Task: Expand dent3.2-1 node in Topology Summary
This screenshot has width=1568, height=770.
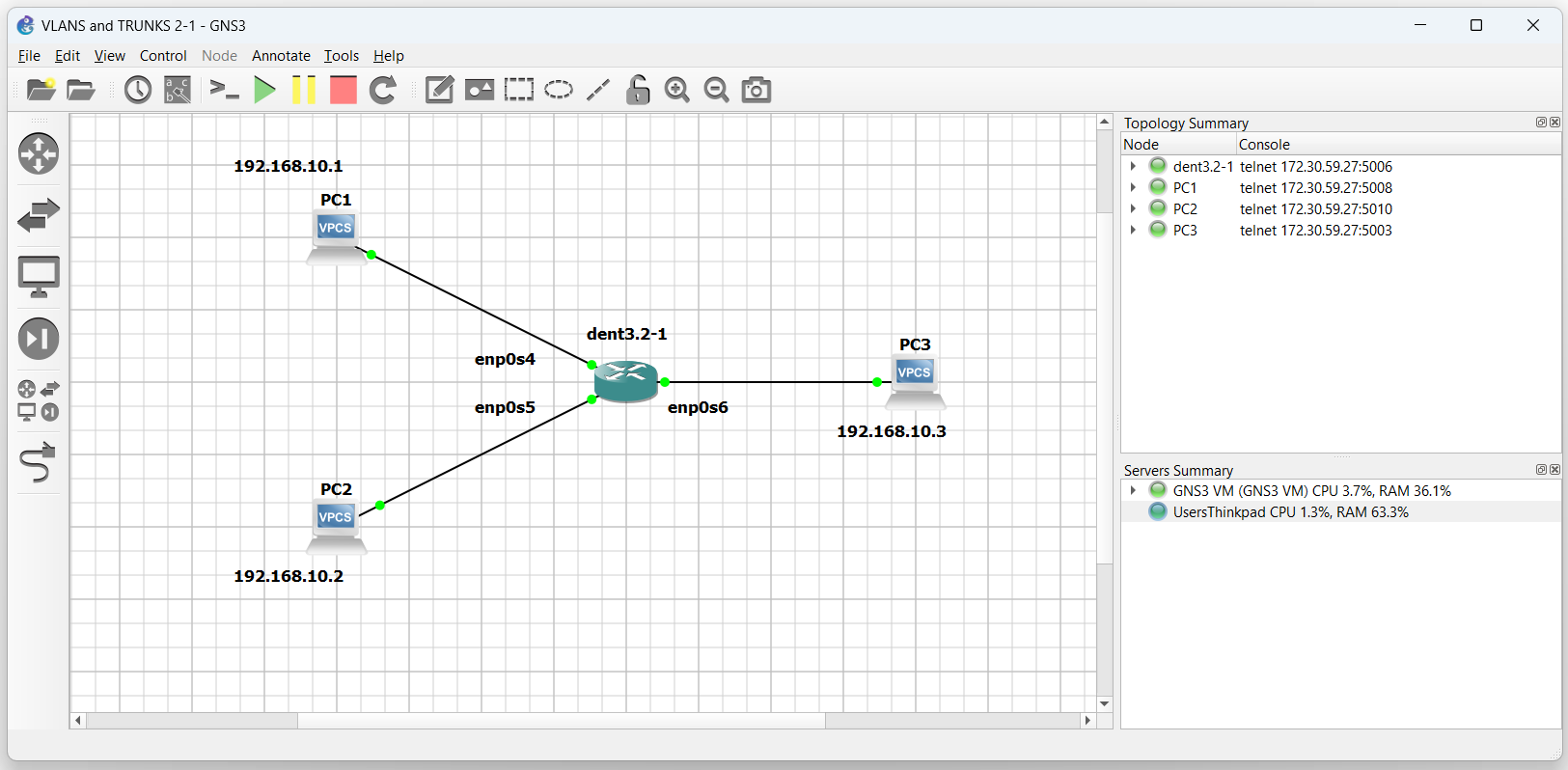Action: pyautogui.click(x=1133, y=166)
